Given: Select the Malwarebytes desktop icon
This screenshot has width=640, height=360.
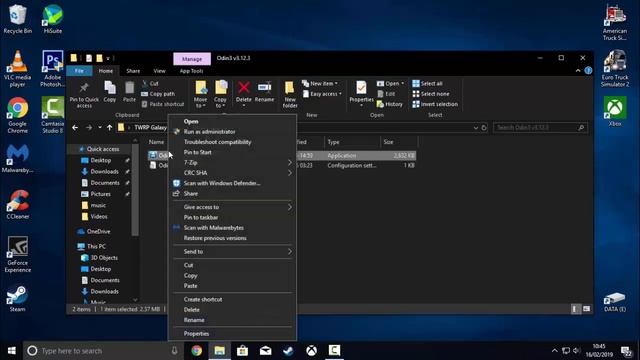Looking at the screenshot, I should tap(18, 158).
